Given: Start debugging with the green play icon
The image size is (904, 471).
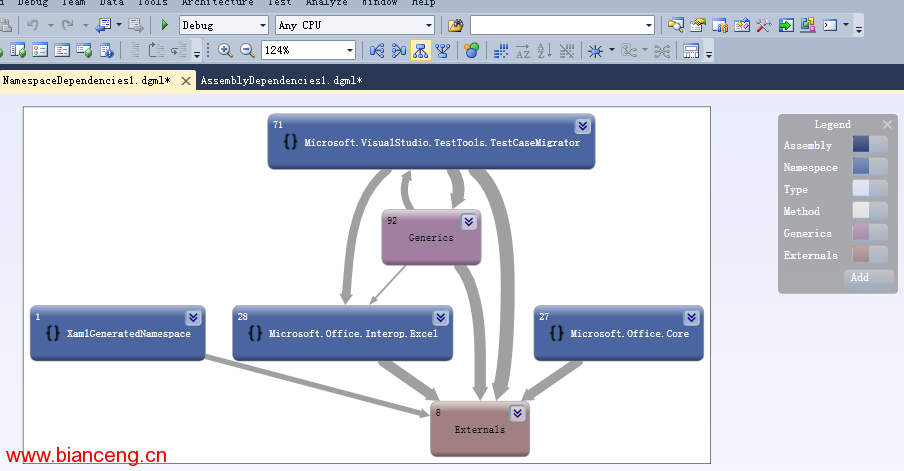Looking at the screenshot, I should [165, 25].
